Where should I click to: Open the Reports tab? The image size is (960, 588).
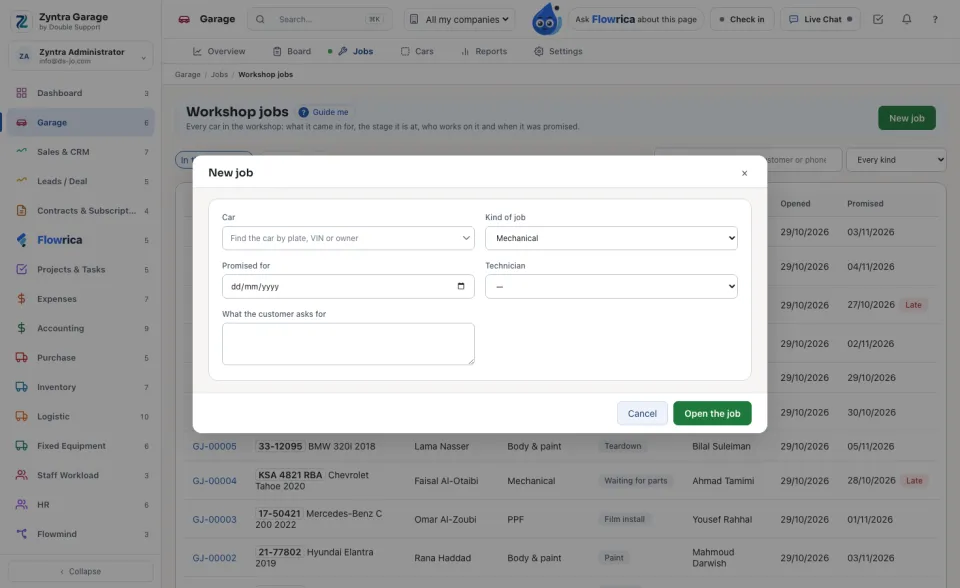(484, 51)
